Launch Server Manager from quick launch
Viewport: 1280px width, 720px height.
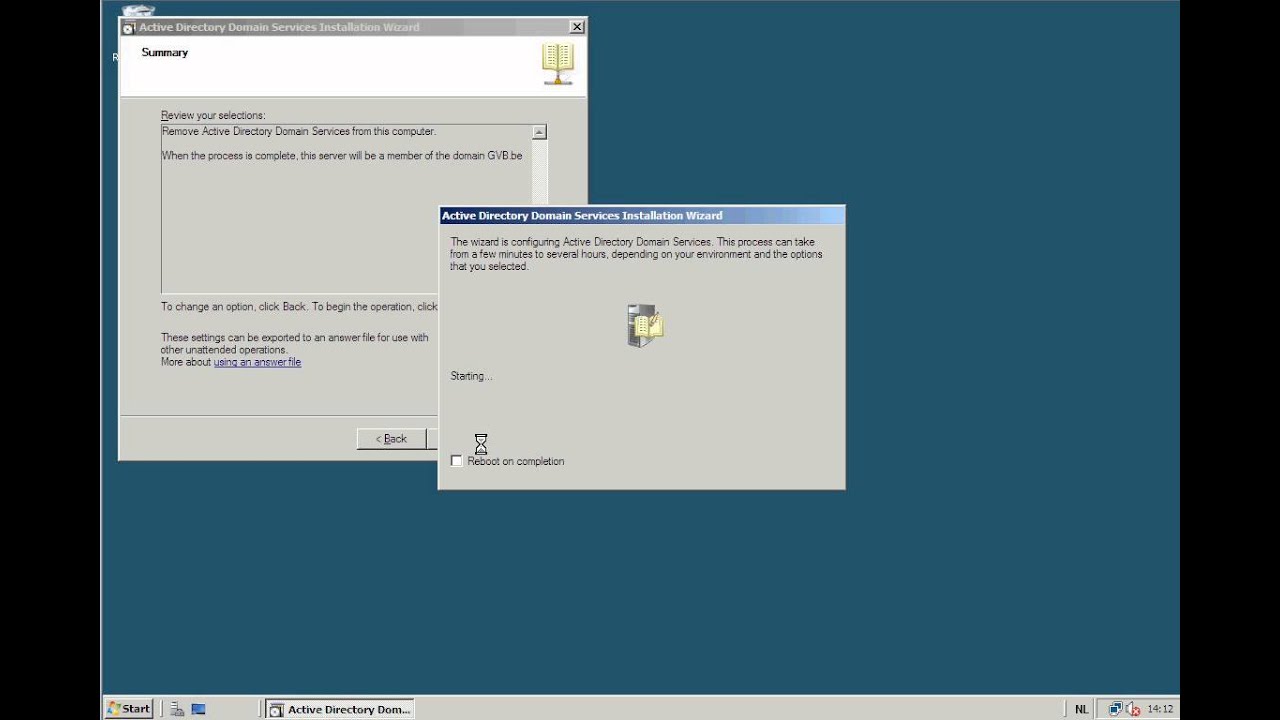pos(177,709)
